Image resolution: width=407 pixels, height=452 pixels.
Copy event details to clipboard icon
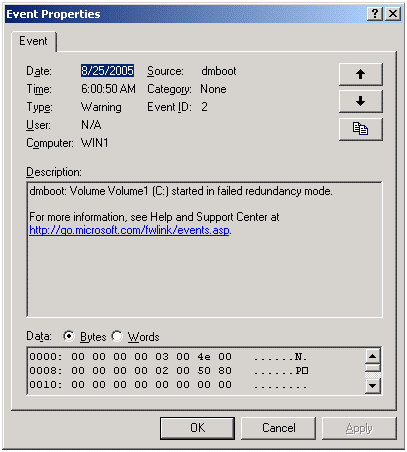pos(360,129)
